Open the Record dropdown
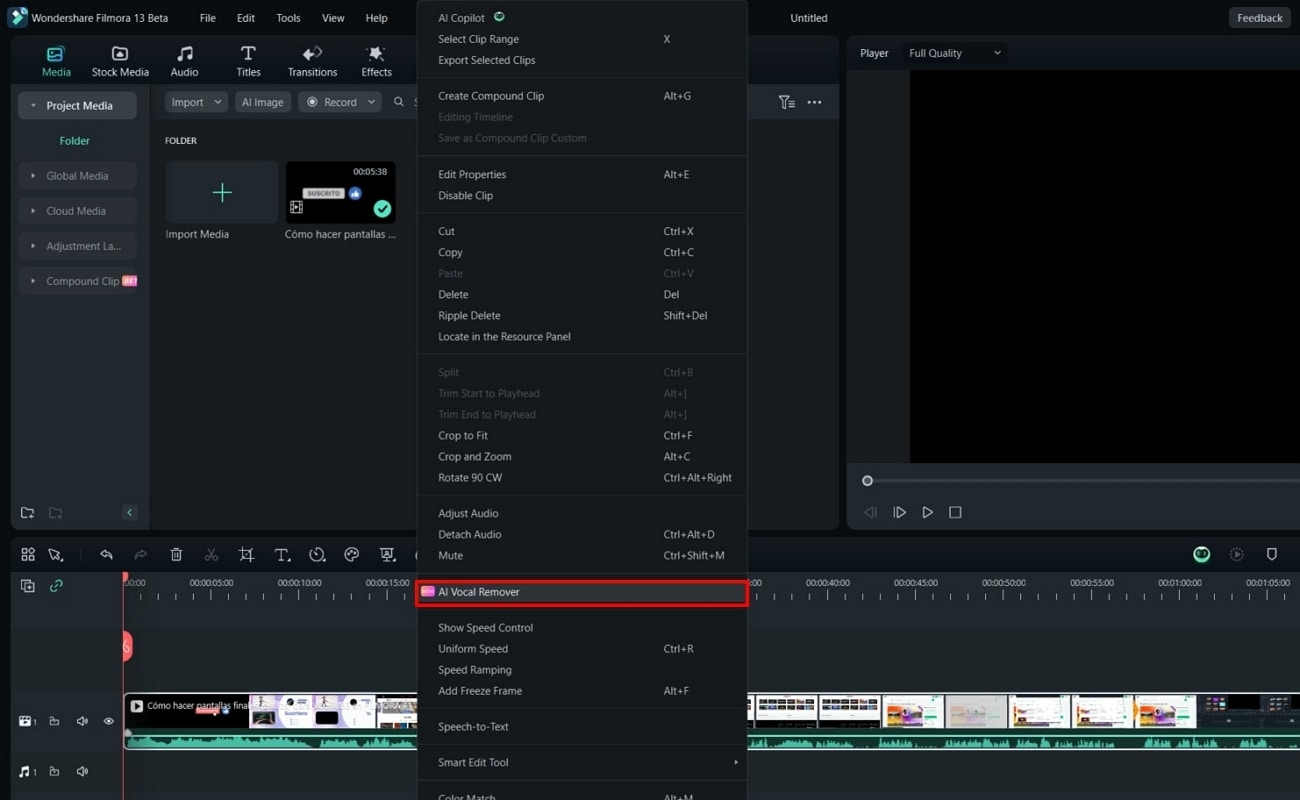Screen dimensions: 1300x800 coord(340,102)
